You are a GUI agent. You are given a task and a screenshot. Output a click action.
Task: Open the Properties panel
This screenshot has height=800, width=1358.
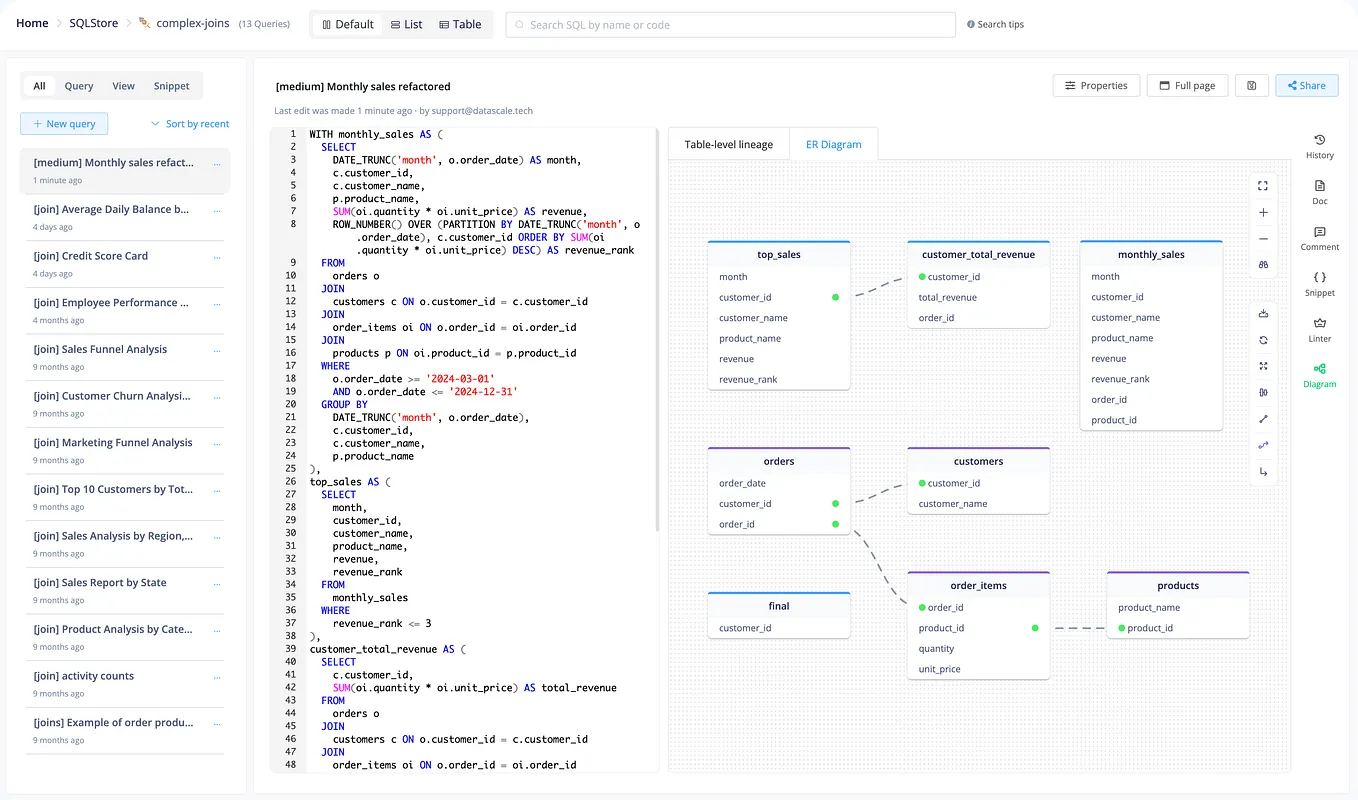(x=1096, y=86)
